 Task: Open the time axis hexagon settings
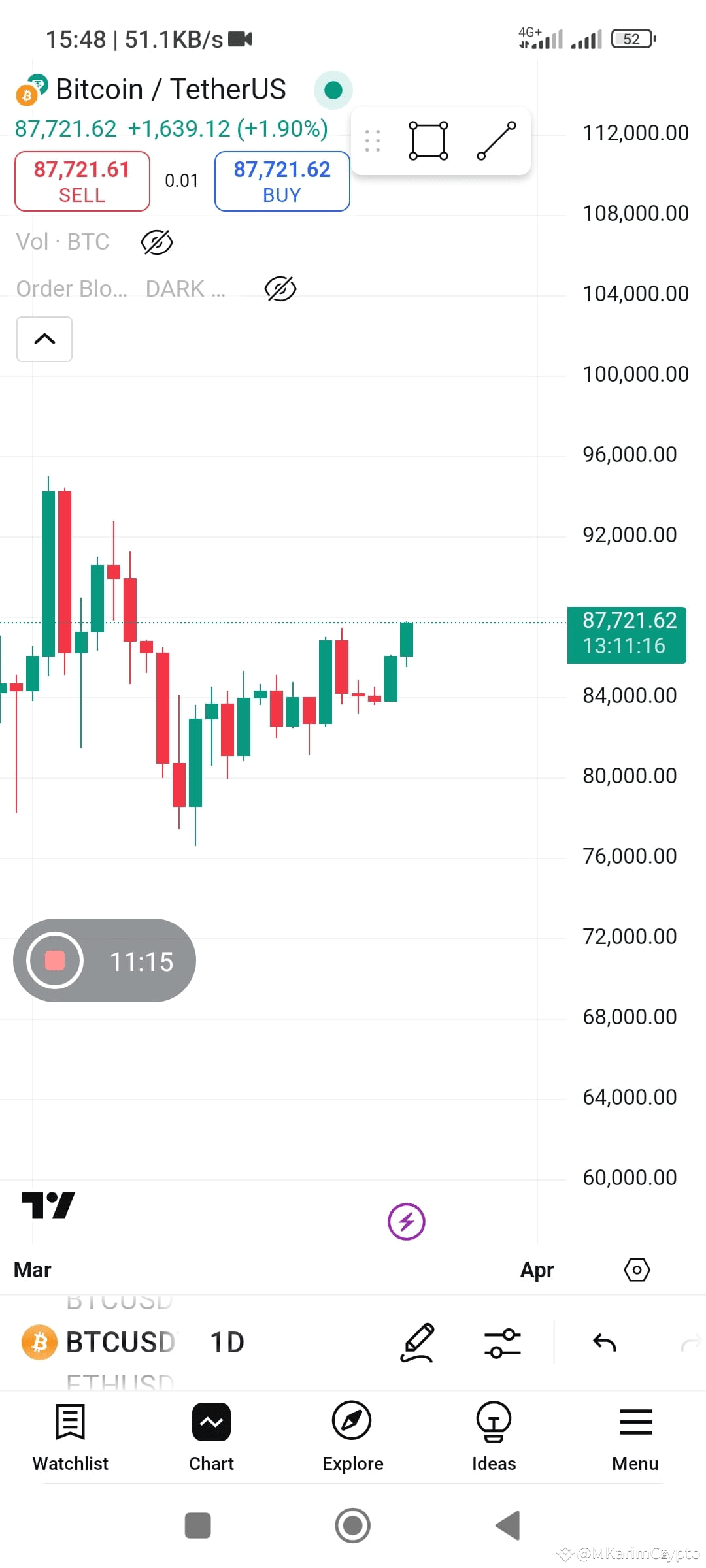(x=637, y=1270)
